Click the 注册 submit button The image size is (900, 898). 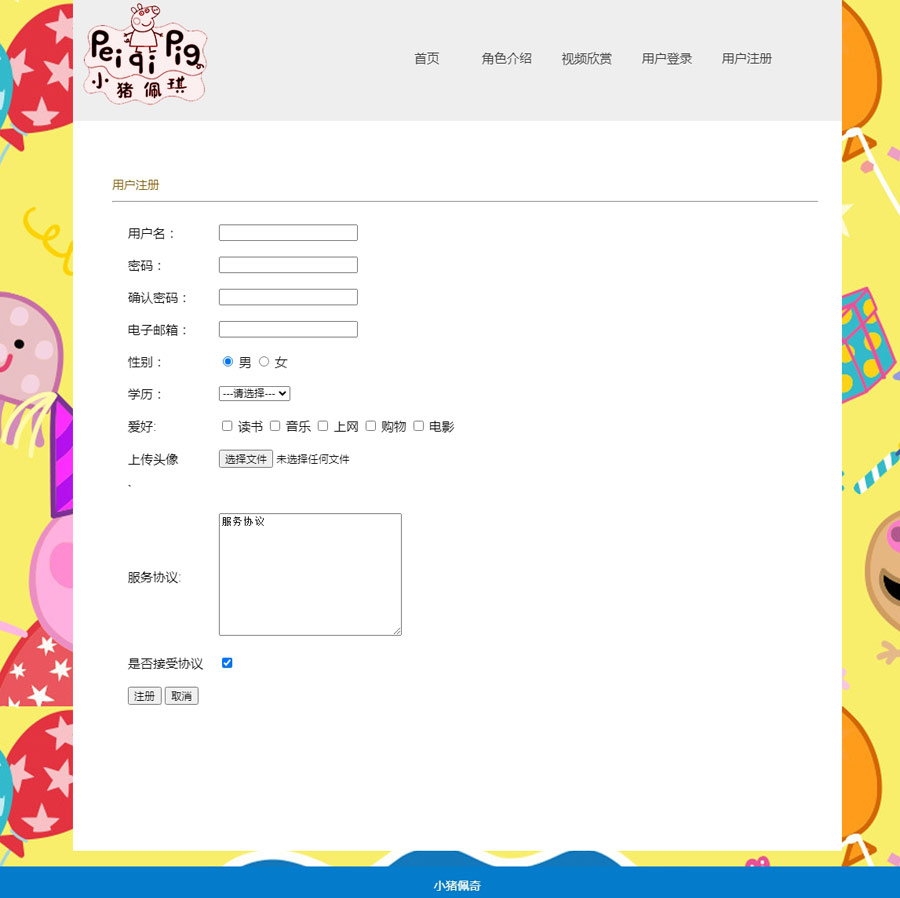click(x=145, y=696)
